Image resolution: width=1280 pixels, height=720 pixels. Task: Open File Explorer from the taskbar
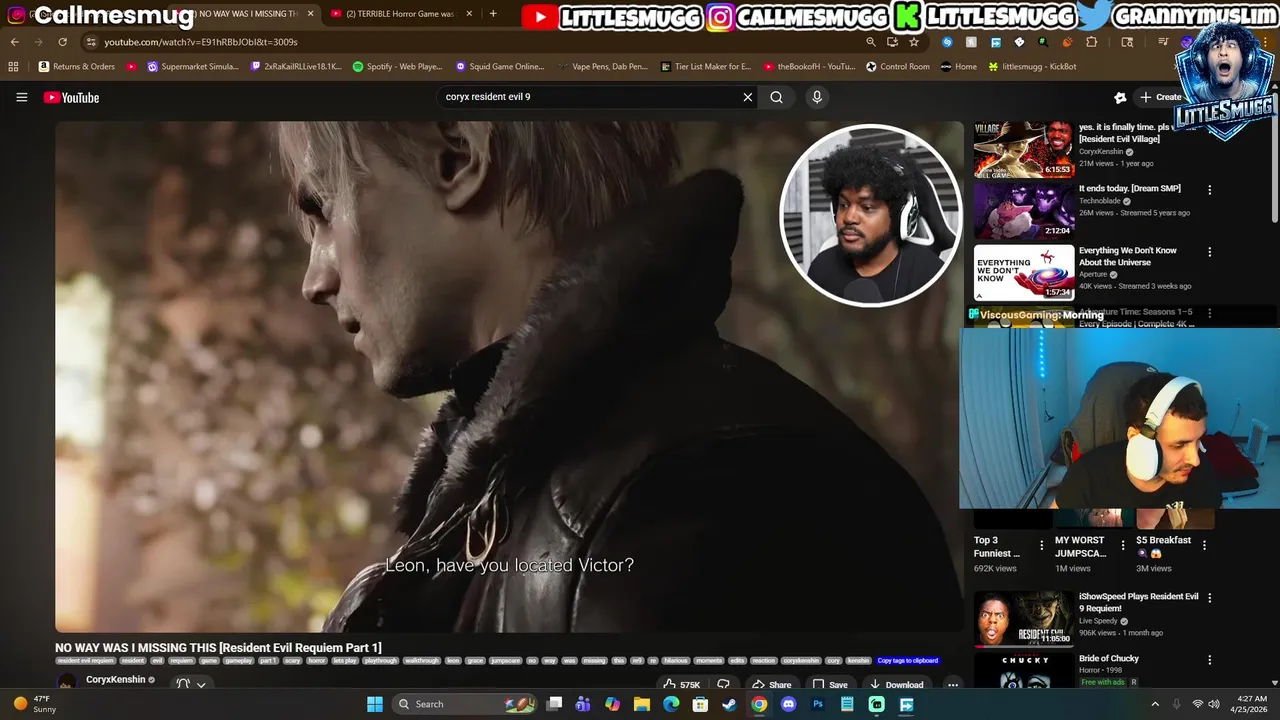point(642,704)
